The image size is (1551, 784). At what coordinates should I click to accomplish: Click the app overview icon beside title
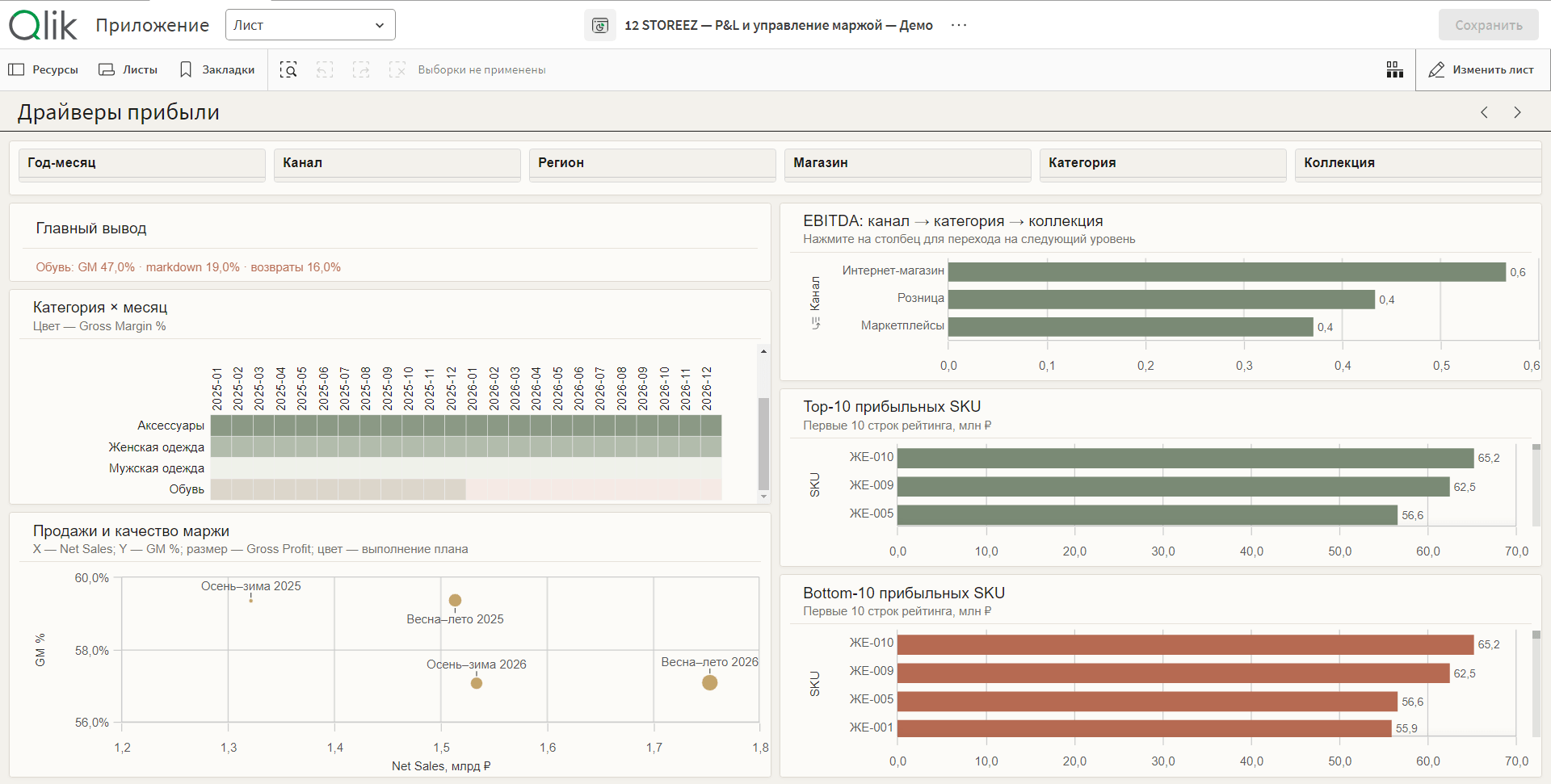(600, 25)
